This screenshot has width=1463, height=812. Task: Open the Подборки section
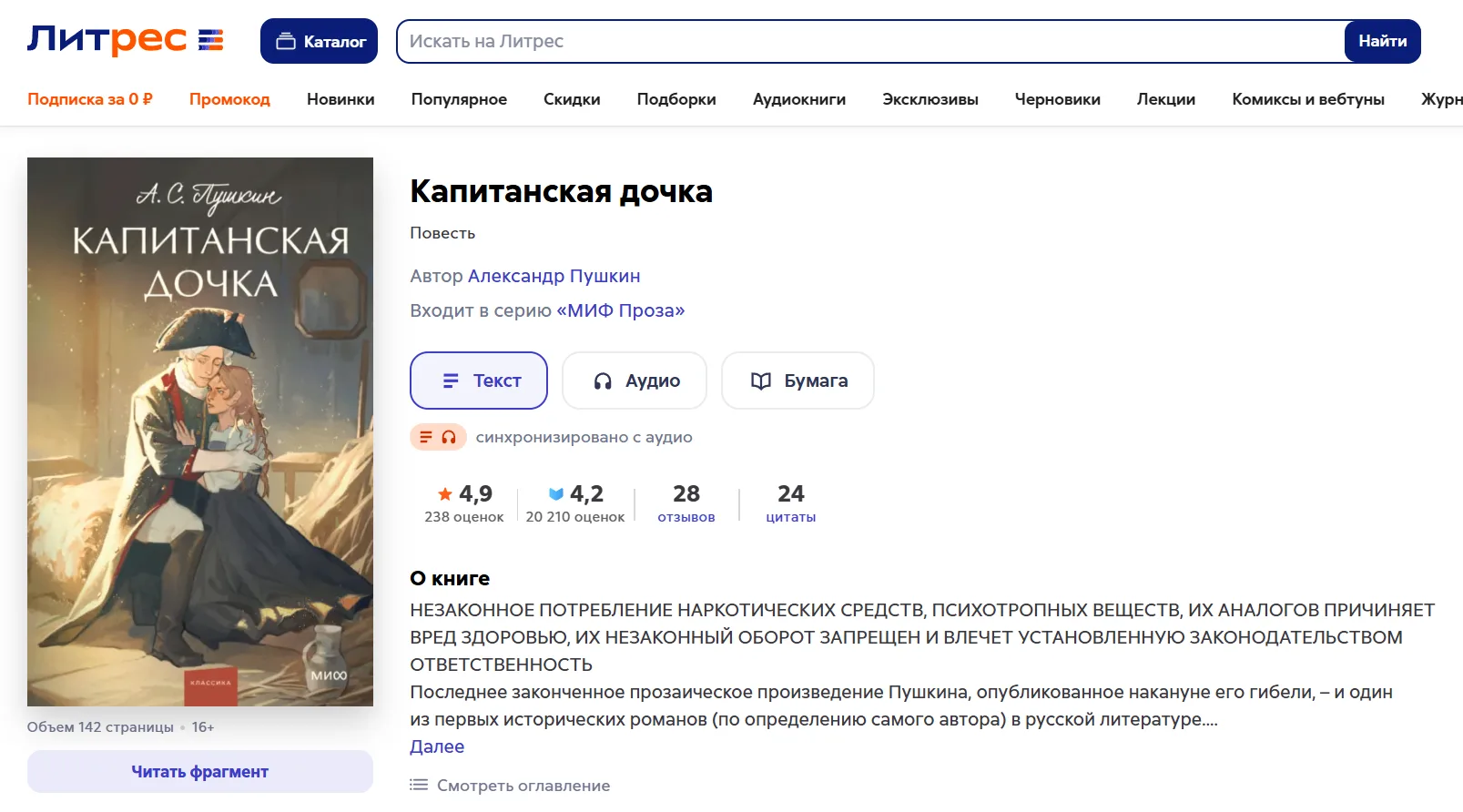pos(676,99)
